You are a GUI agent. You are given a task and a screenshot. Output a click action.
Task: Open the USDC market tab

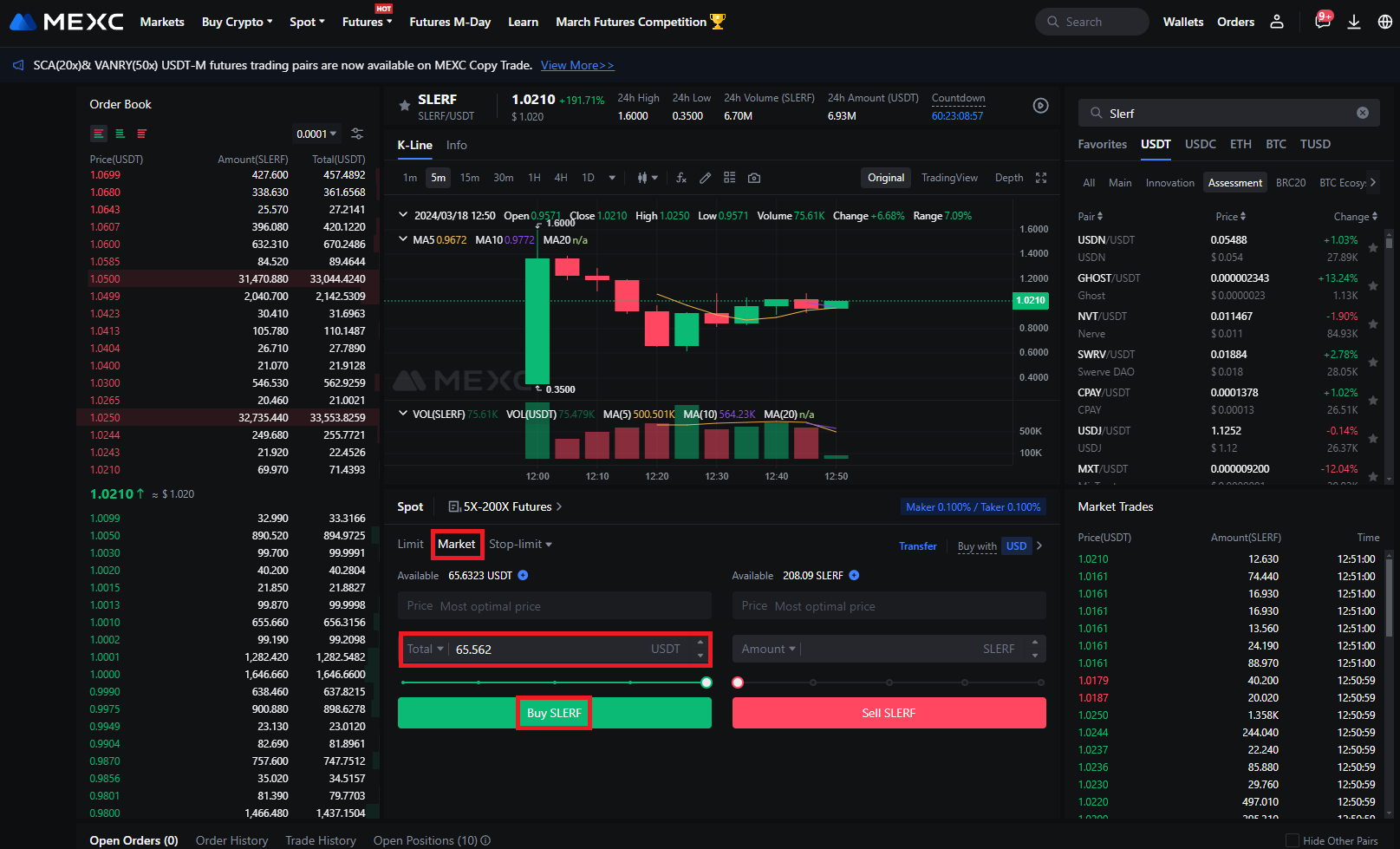click(1201, 144)
